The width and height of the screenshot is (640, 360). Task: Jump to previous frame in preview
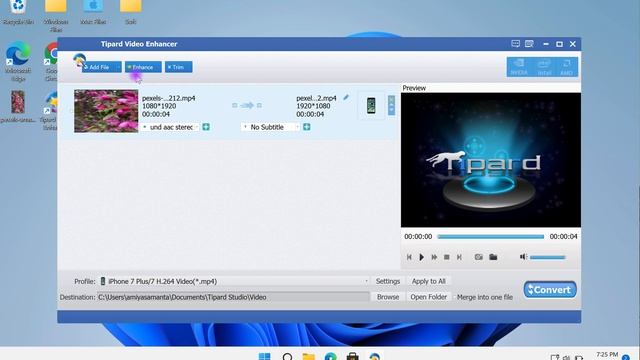409,257
